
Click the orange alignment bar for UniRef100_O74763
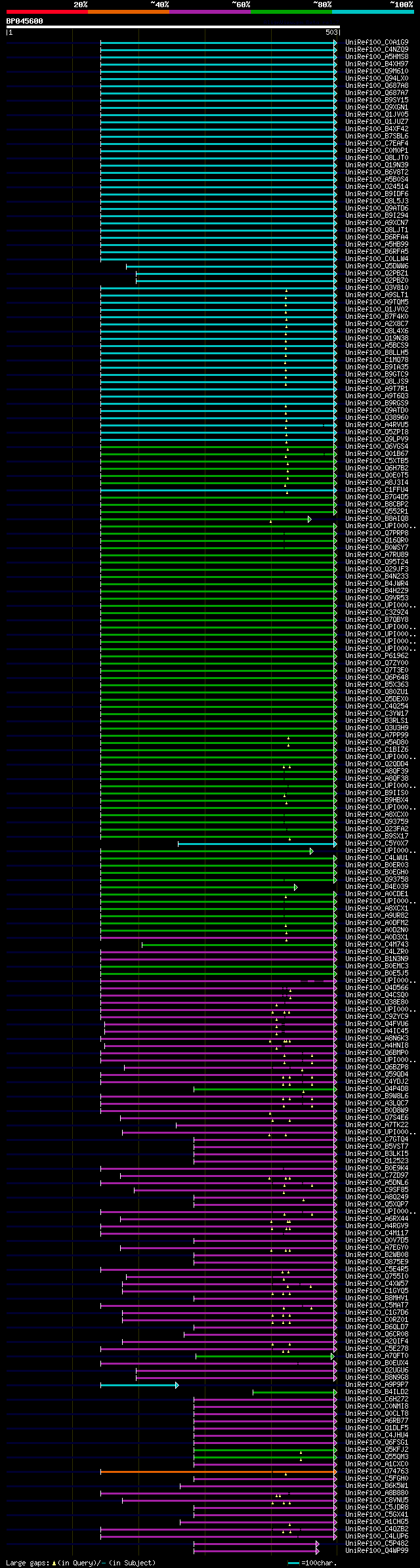tap(219, 1472)
